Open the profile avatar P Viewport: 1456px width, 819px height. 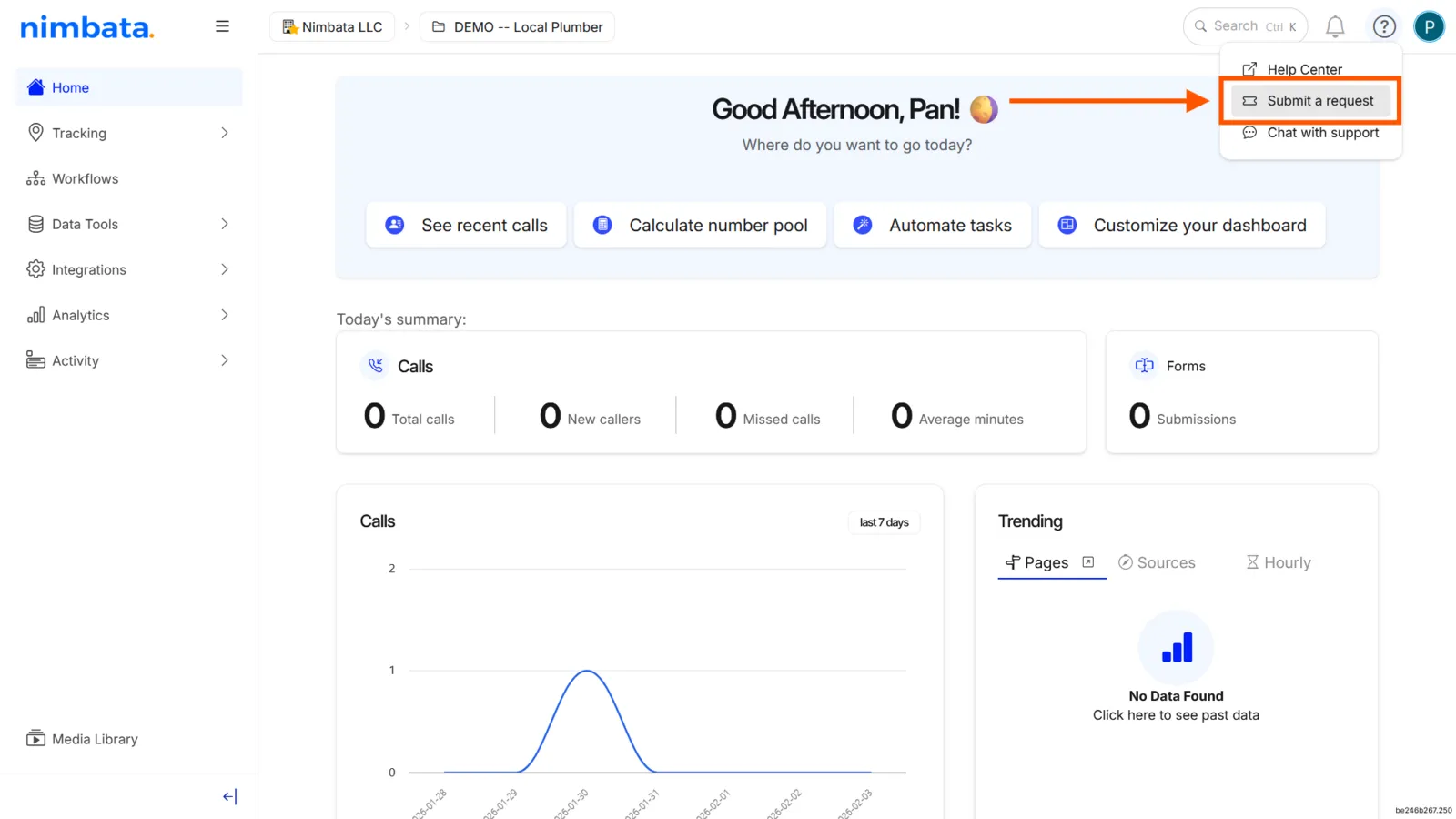click(1430, 26)
